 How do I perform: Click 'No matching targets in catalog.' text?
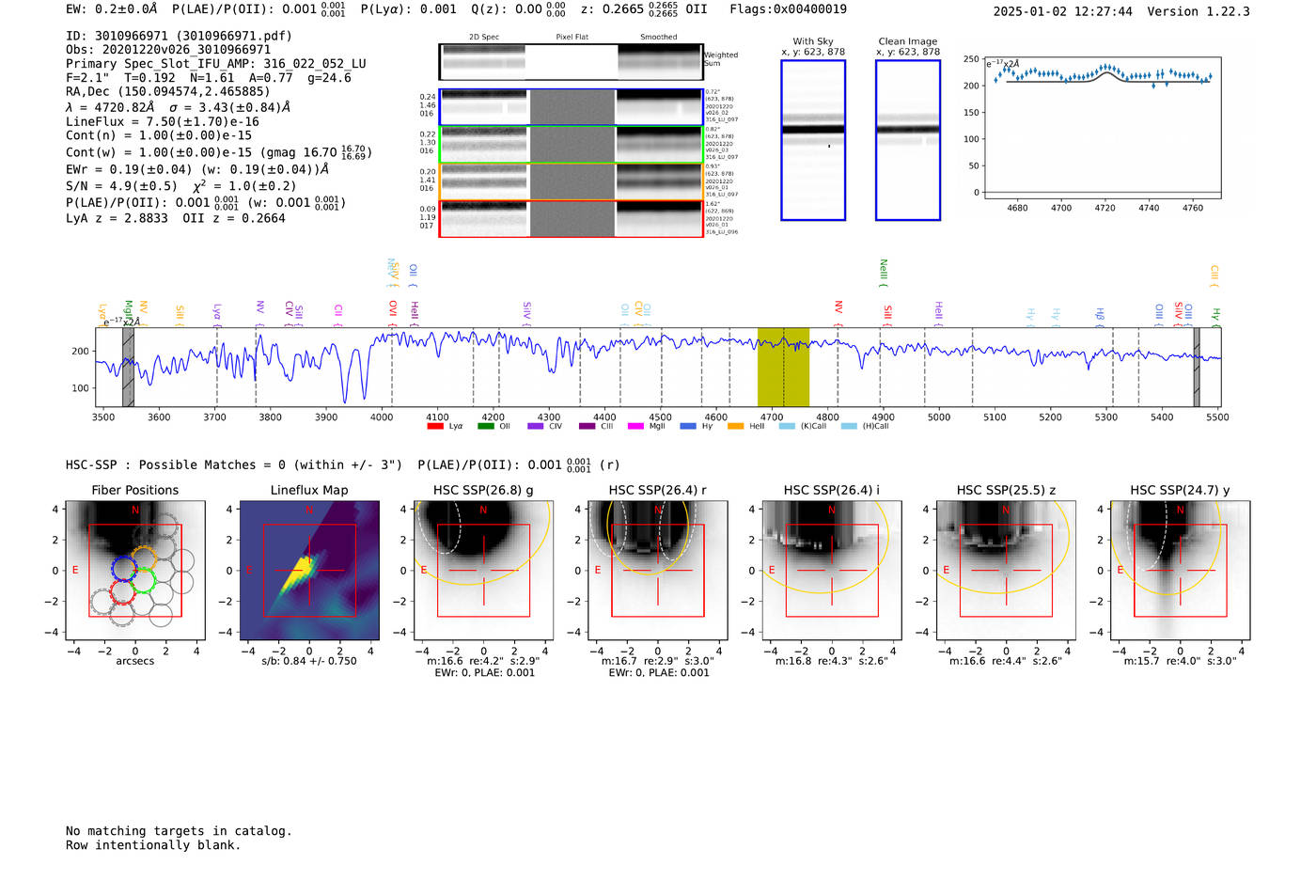point(179,831)
